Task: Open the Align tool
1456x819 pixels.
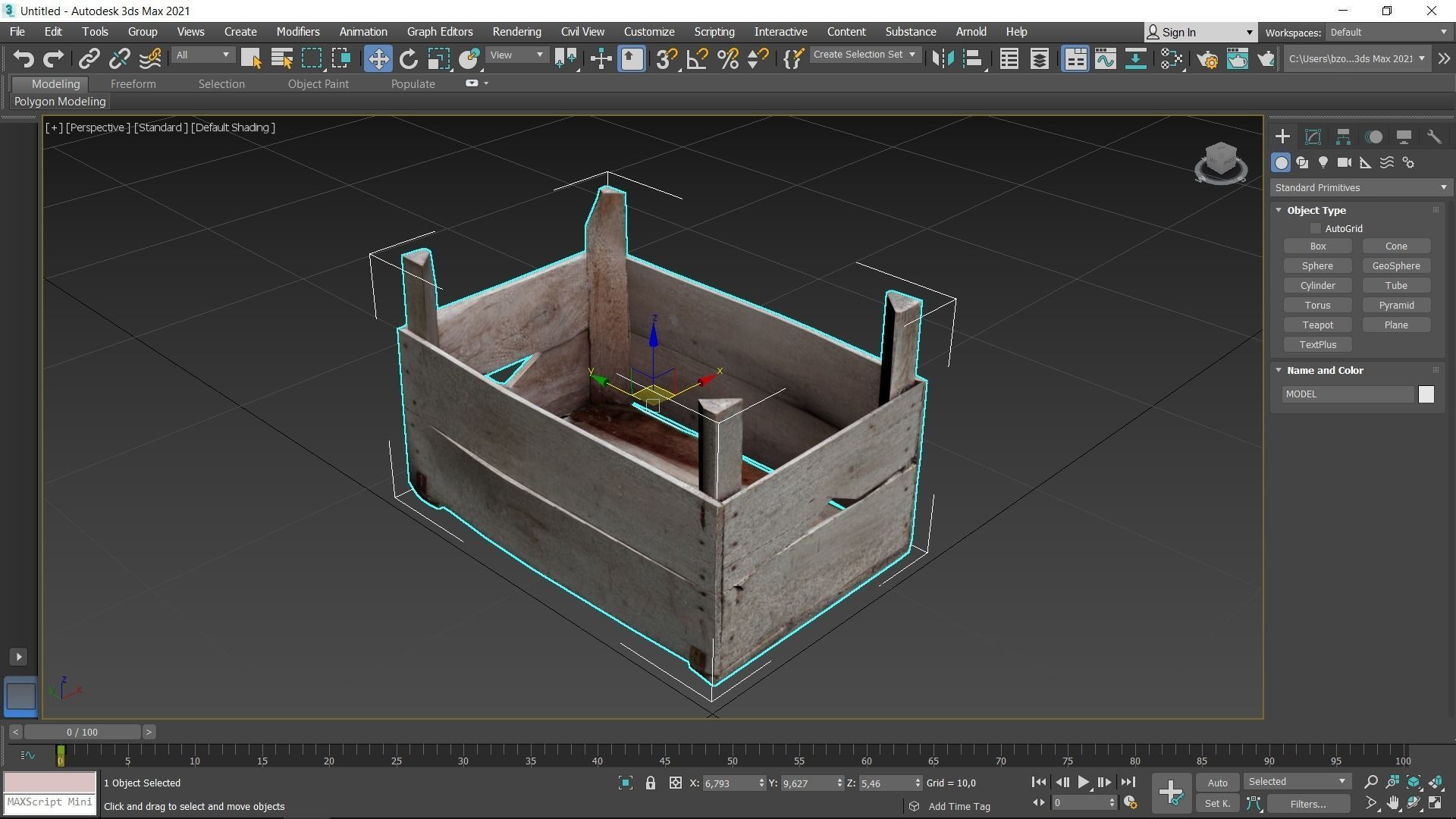Action: [973, 58]
